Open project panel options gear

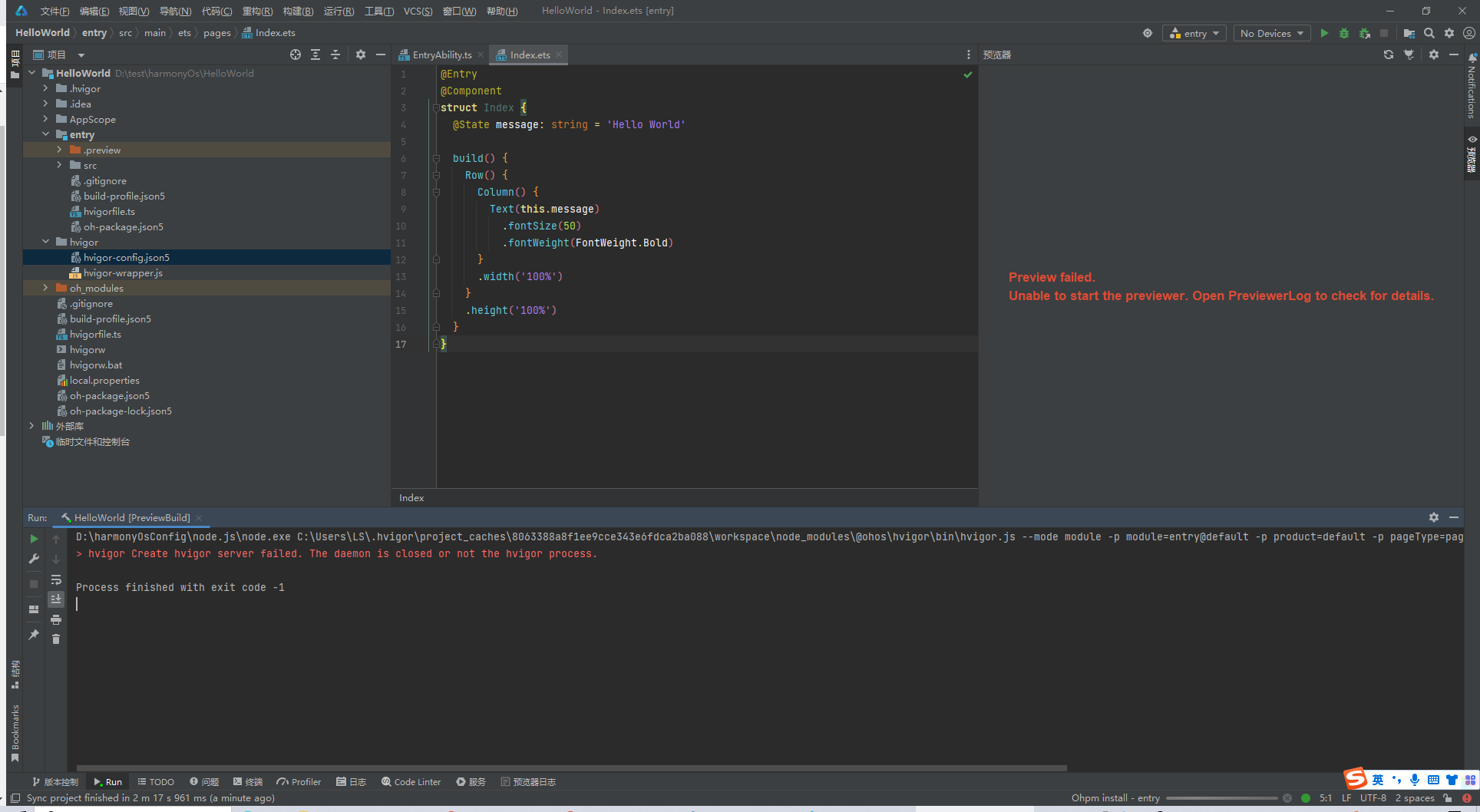[x=361, y=54]
